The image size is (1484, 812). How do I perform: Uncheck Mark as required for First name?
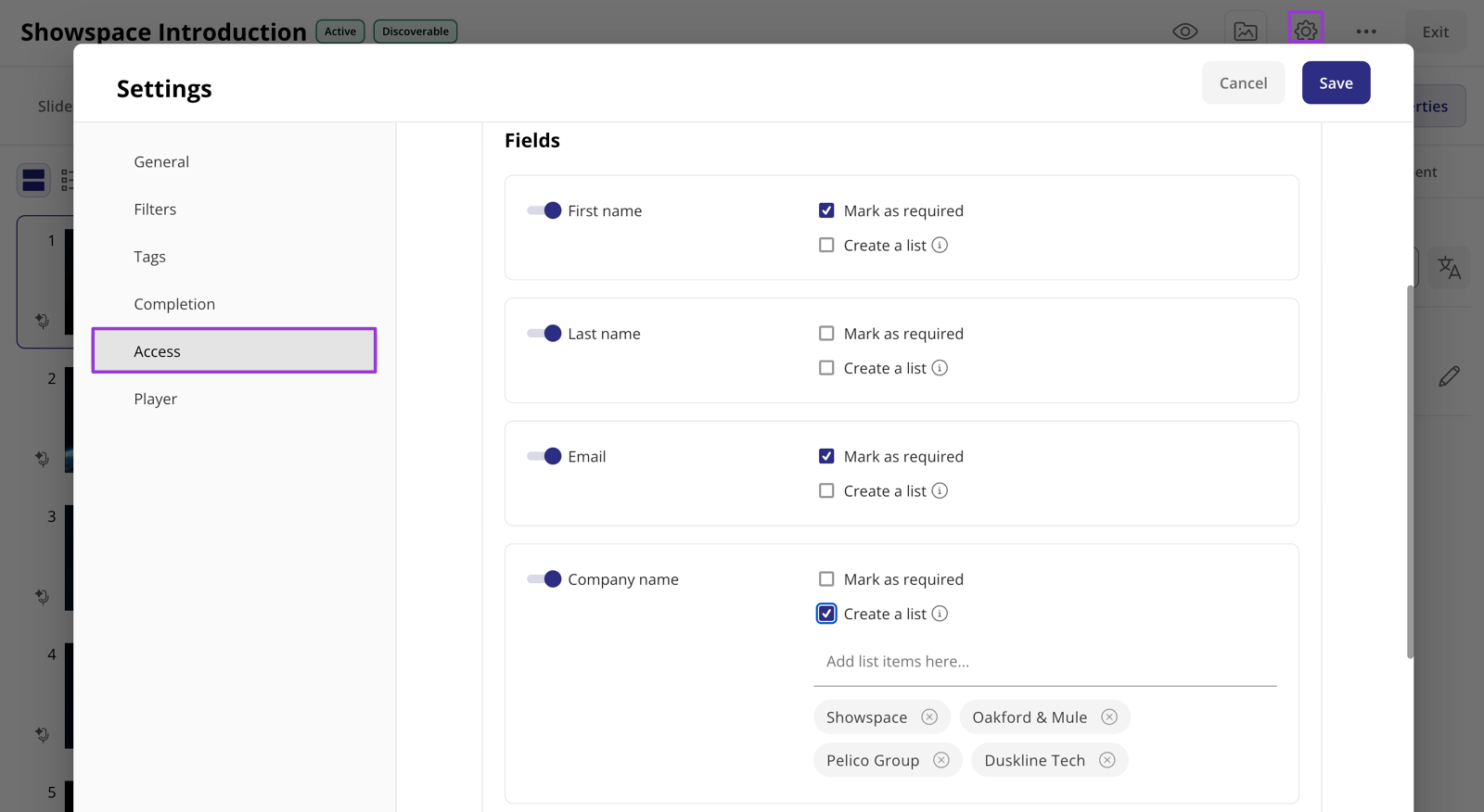tap(826, 210)
